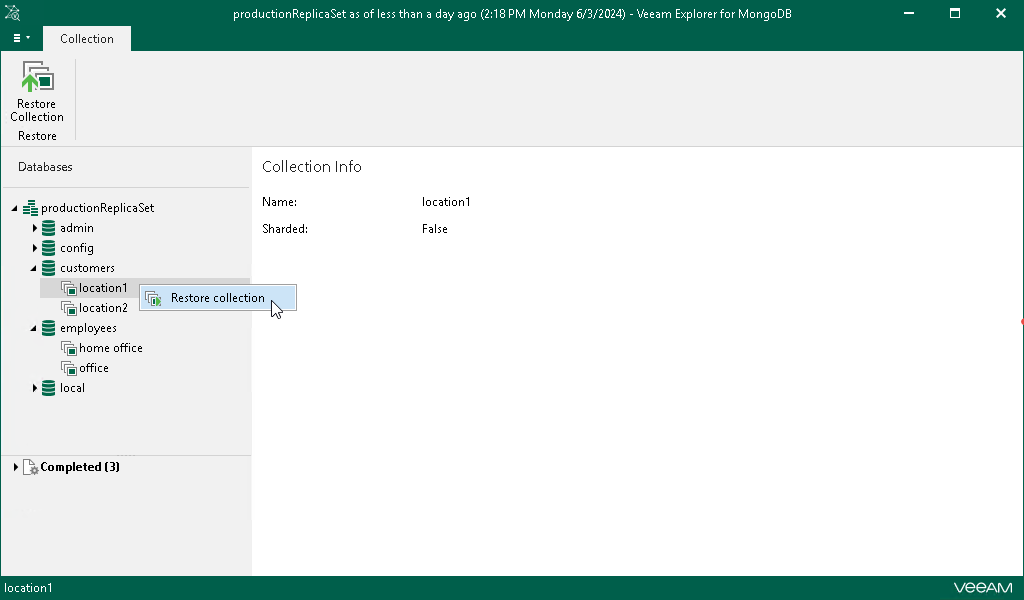
Task: Click the Databases panel header
Action: tap(45, 167)
